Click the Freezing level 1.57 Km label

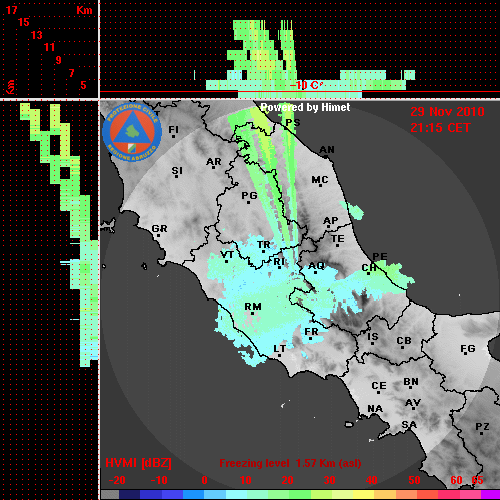tap(290, 463)
